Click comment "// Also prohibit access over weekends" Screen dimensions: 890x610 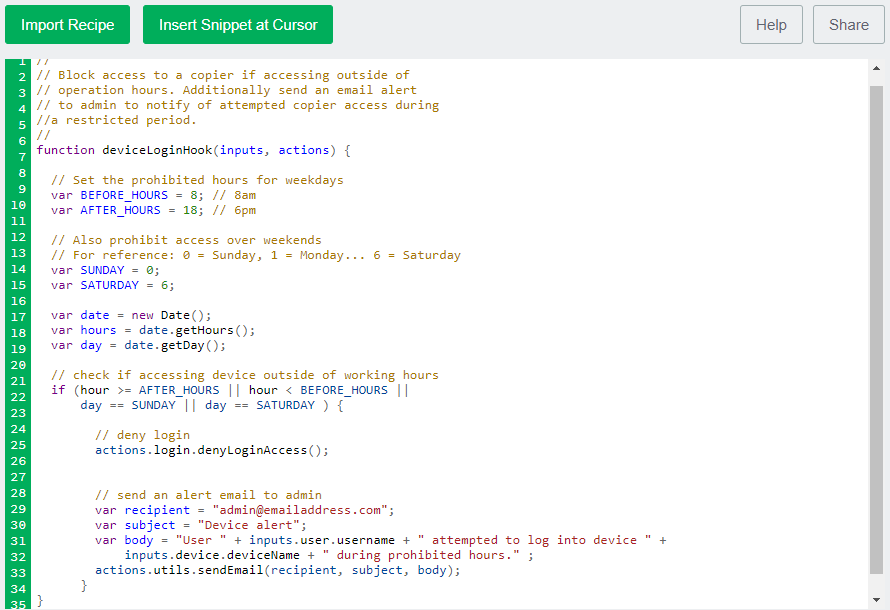[186, 240]
